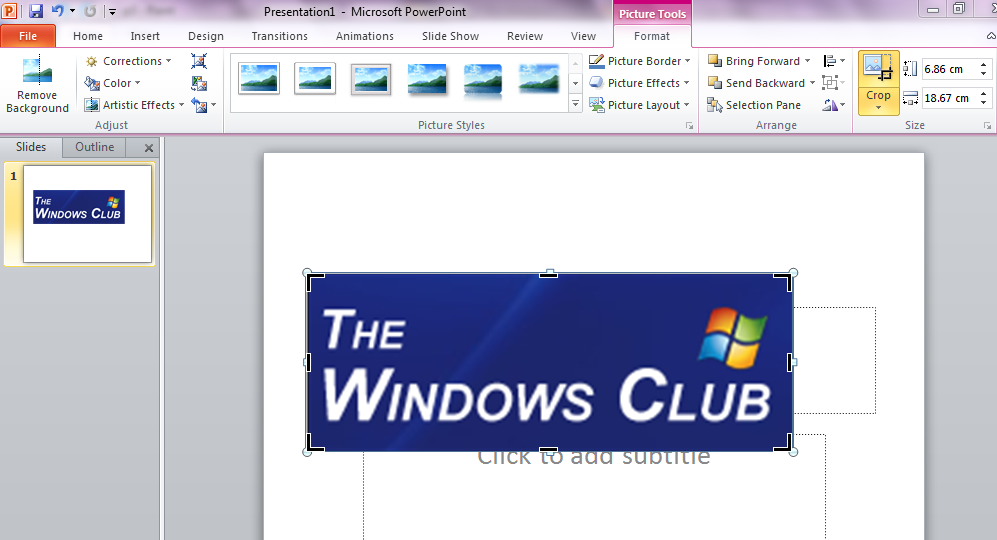
Task: Click the Compress Pictures icon
Action: click(199, 61)
